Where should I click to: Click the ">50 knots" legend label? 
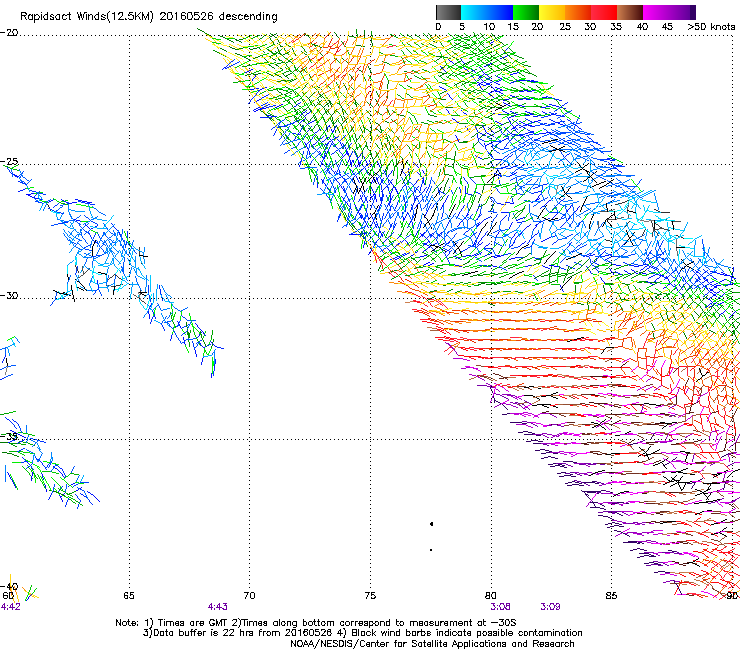(711, 27)
